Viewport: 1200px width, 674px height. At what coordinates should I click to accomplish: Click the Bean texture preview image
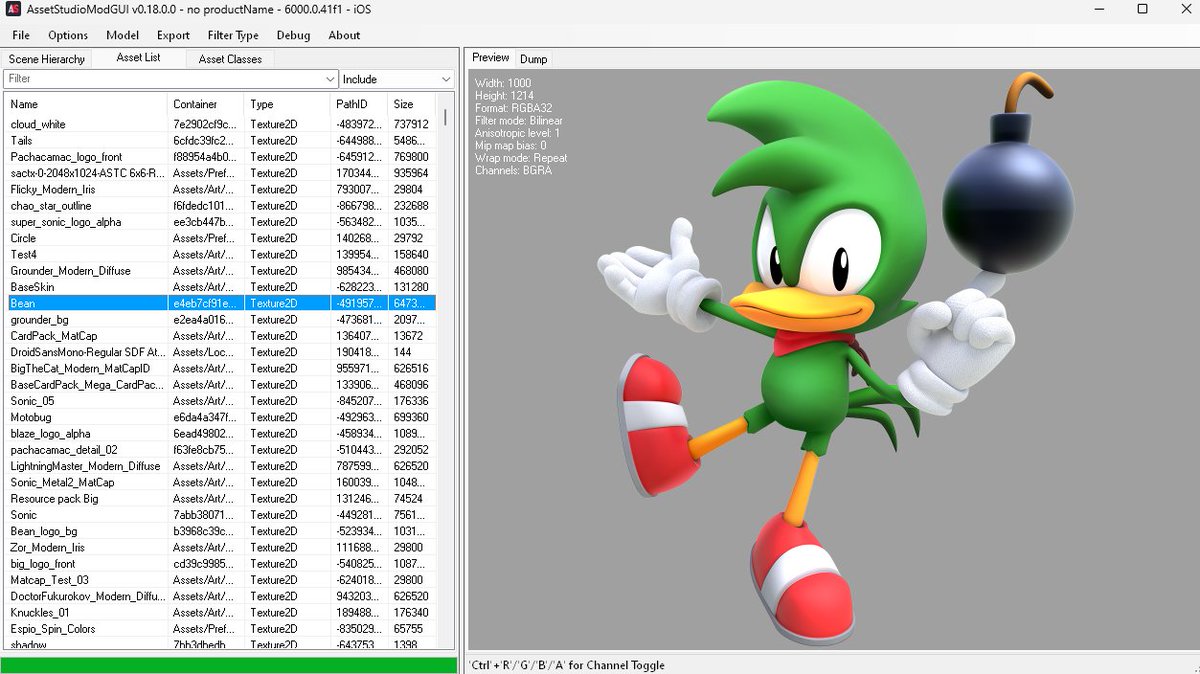836,360
